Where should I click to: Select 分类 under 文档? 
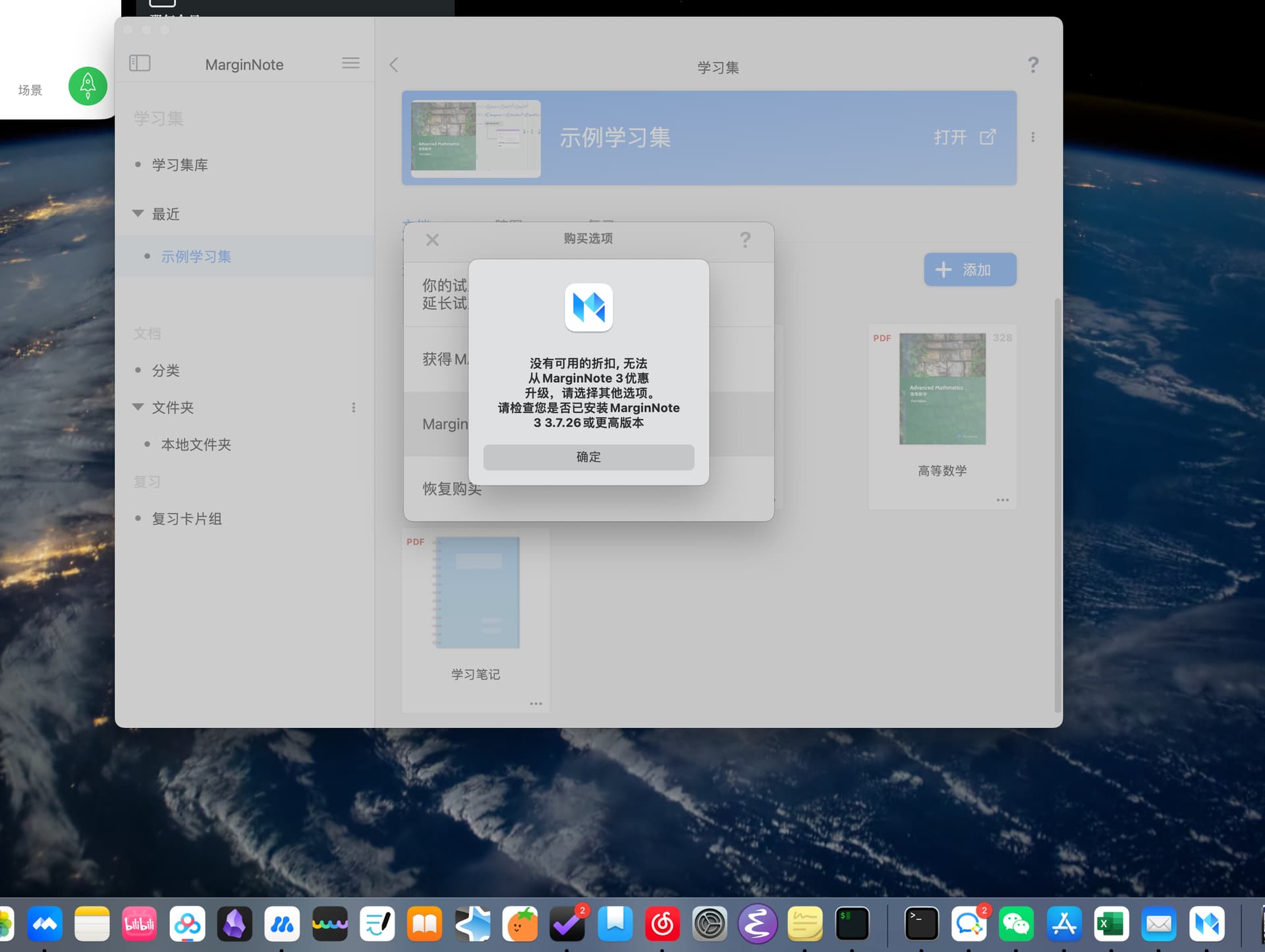pos(165,370)
